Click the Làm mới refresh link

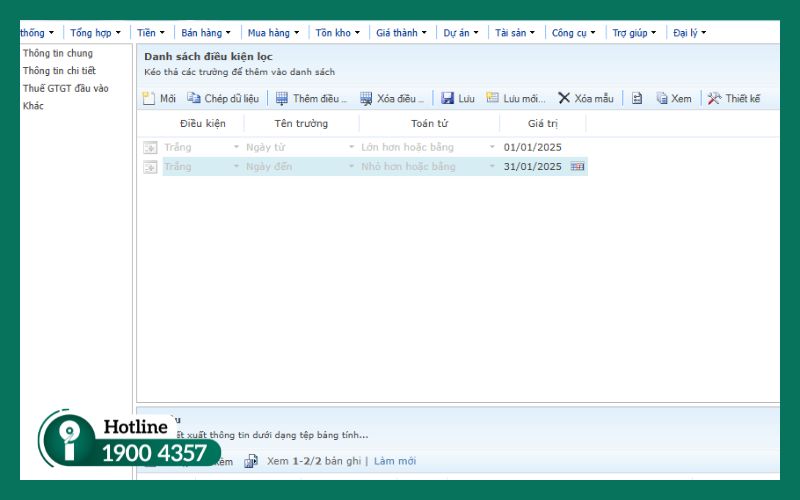[x=395, y=461]
